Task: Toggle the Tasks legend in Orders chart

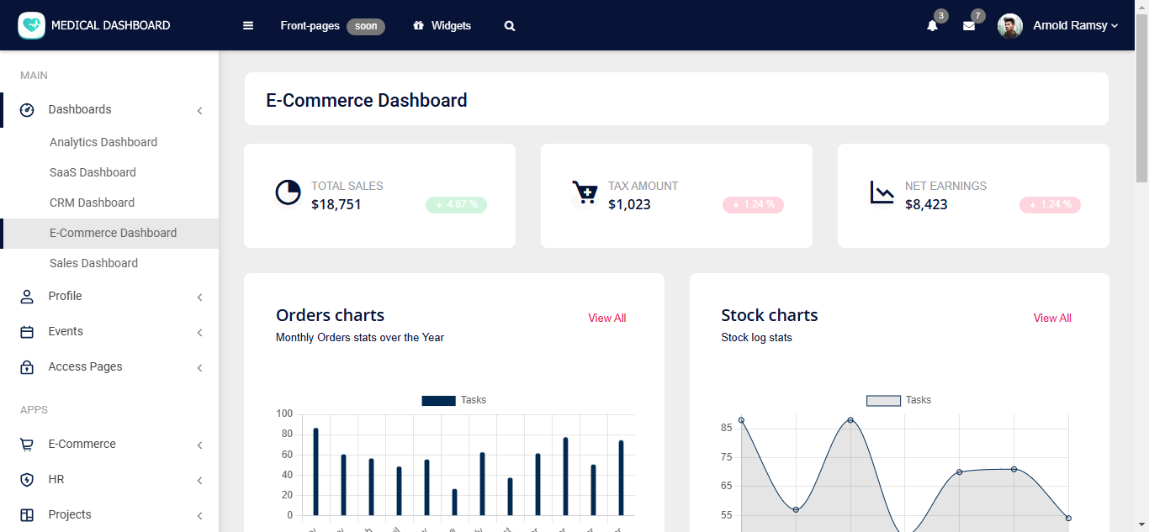Action: click(x=454, y=400)
